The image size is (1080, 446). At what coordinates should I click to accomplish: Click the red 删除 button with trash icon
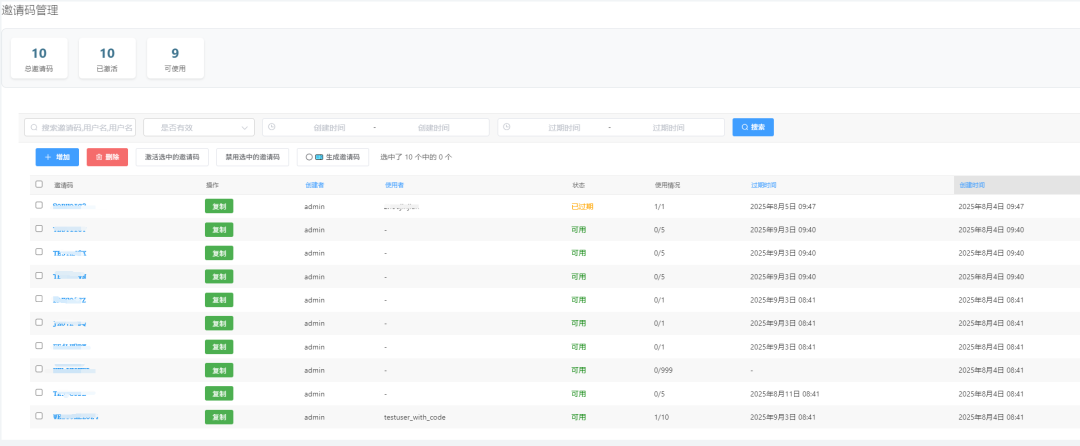(x=107, y=157)
